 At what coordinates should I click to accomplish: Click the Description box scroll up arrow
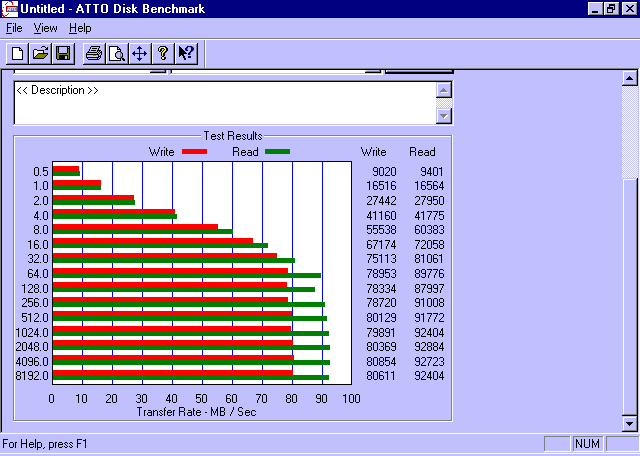(445, 90)
